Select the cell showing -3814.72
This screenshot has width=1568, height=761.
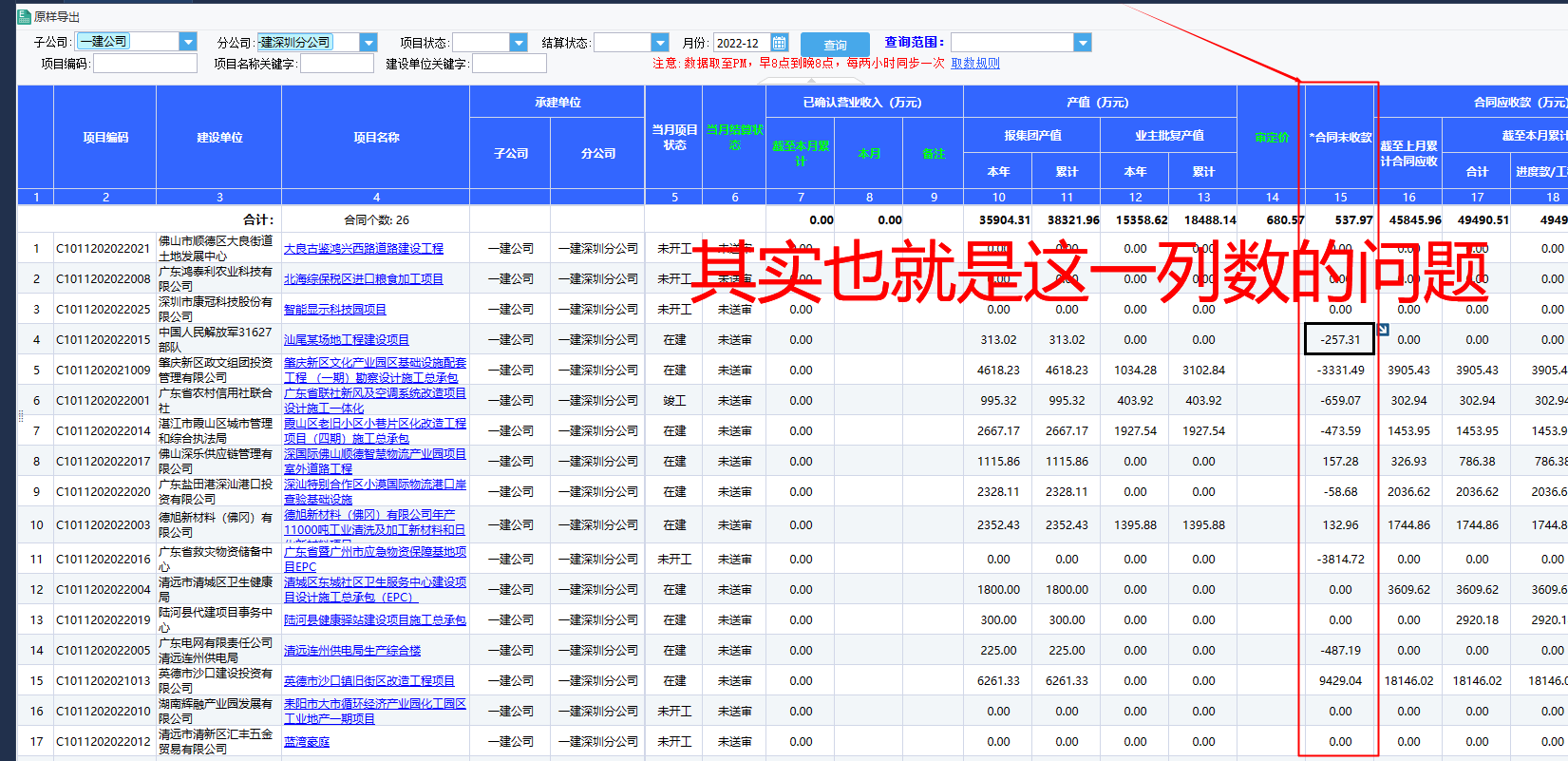tap(1340, 559)
